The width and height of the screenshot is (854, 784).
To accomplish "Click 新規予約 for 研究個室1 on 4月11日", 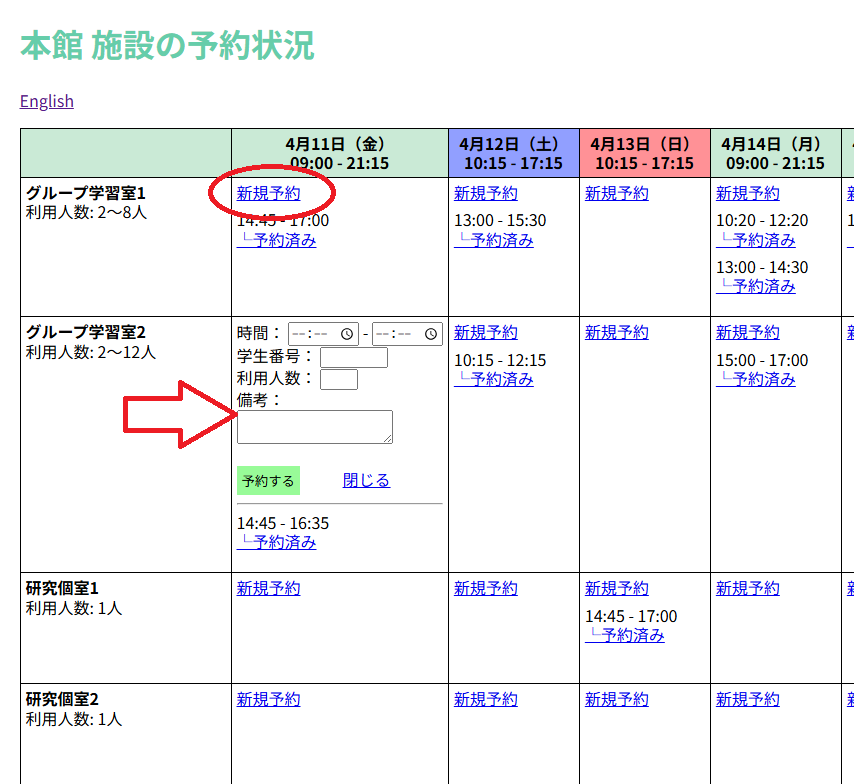I will 268,589.
